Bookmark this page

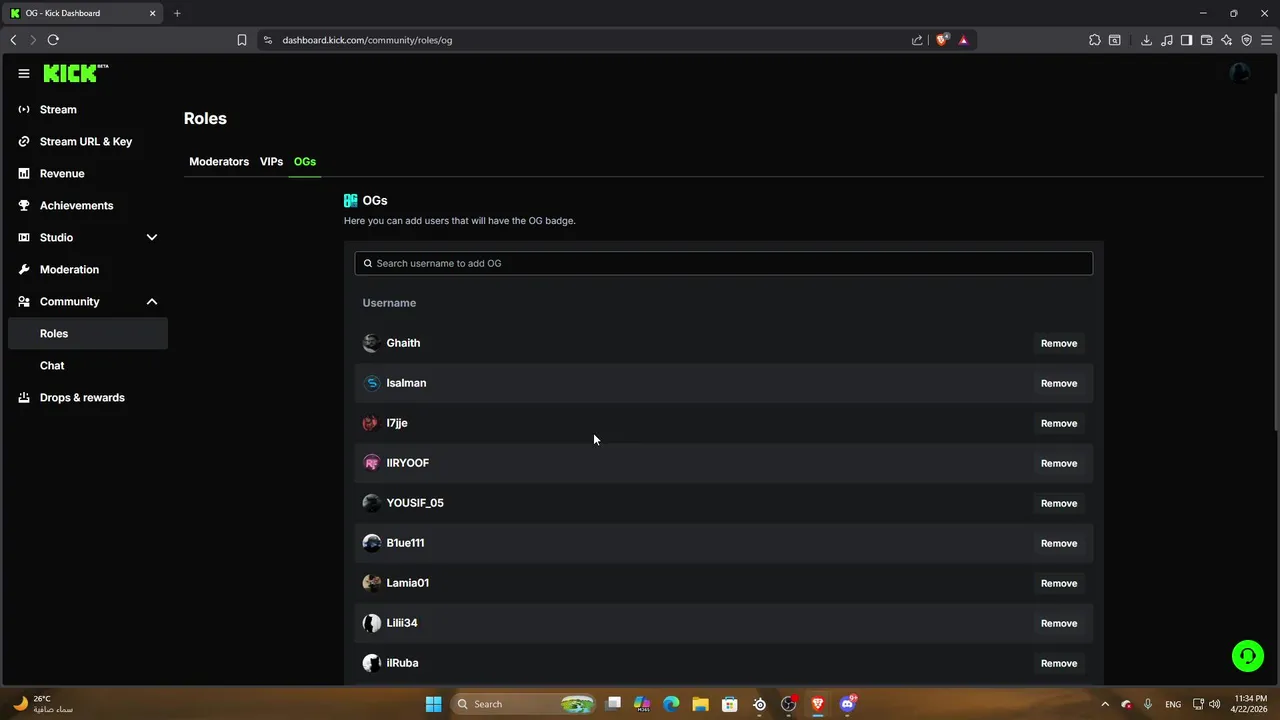click(x=242, y=40)
